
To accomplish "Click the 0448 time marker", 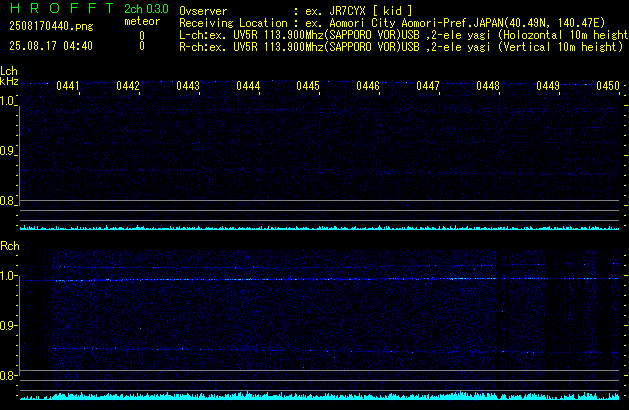I will pyautogui.click(x=488, y=86).
